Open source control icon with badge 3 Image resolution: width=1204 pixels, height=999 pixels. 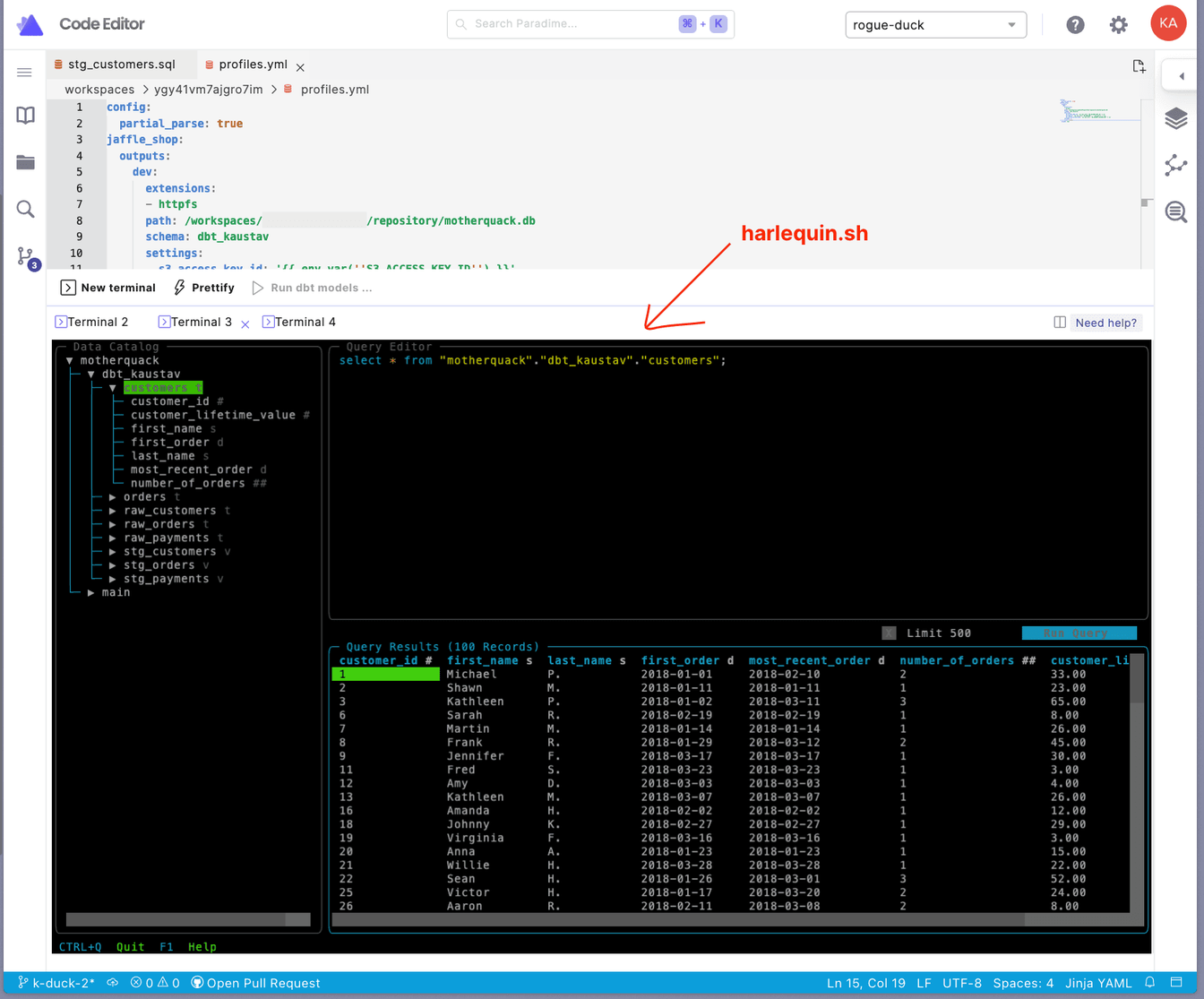point(27,257)
